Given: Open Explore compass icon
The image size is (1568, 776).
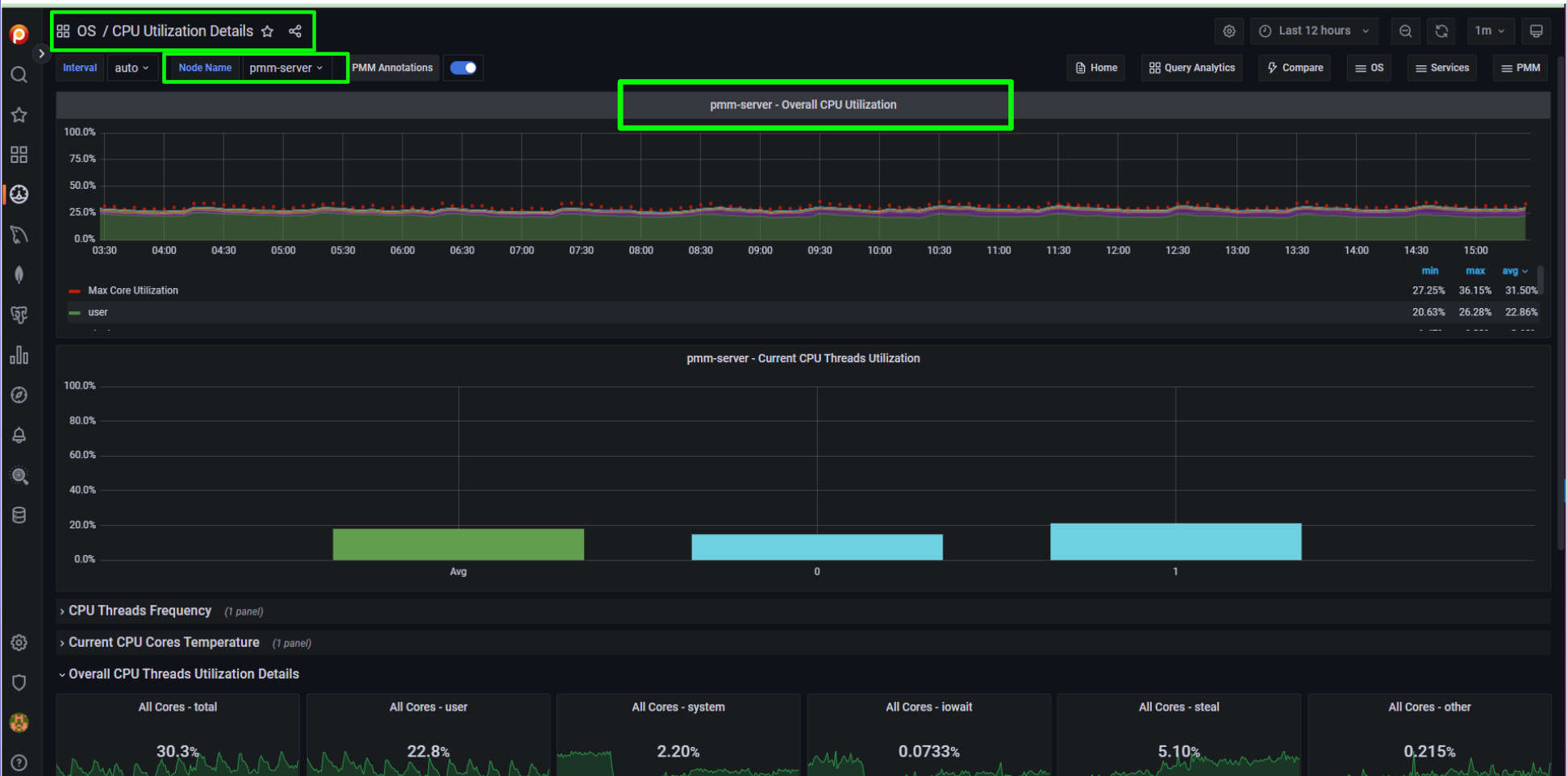Looking at the screenshot, I should coord(19,394).
